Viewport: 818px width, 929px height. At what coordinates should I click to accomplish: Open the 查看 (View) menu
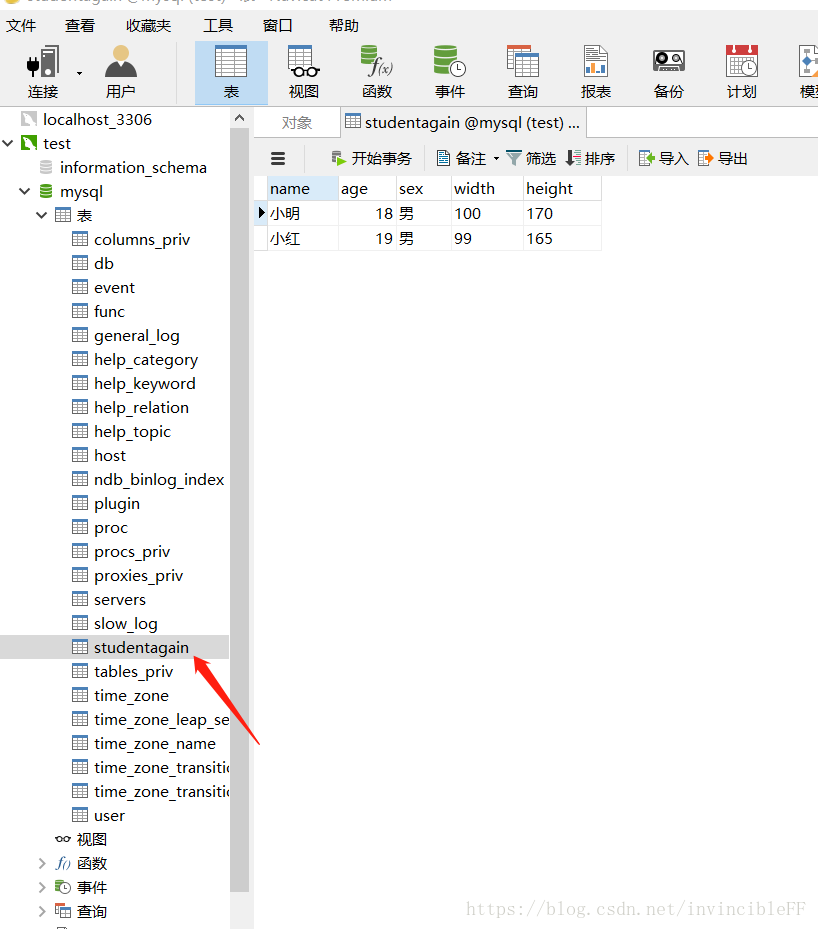pos(80,25)
